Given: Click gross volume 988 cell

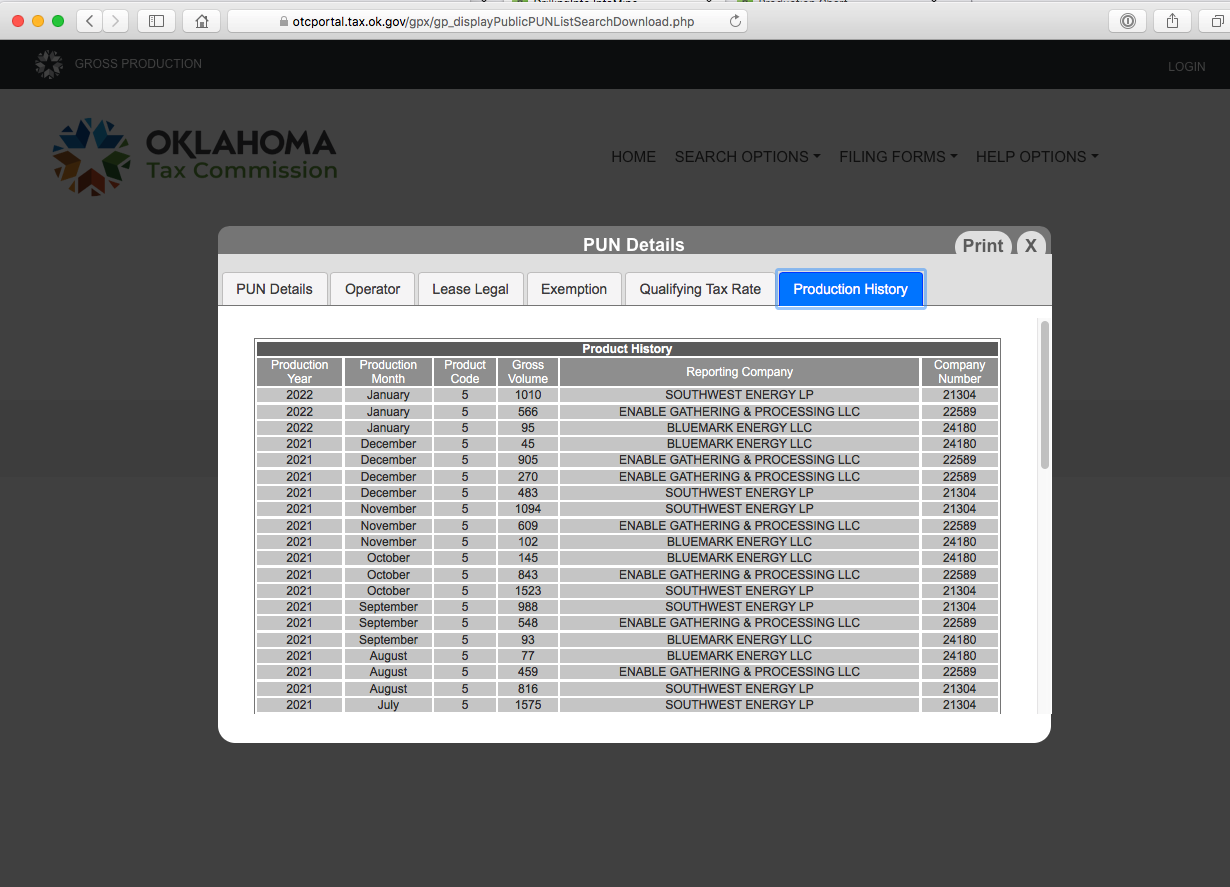Looking at the screenshot, I should click(528, 607).
